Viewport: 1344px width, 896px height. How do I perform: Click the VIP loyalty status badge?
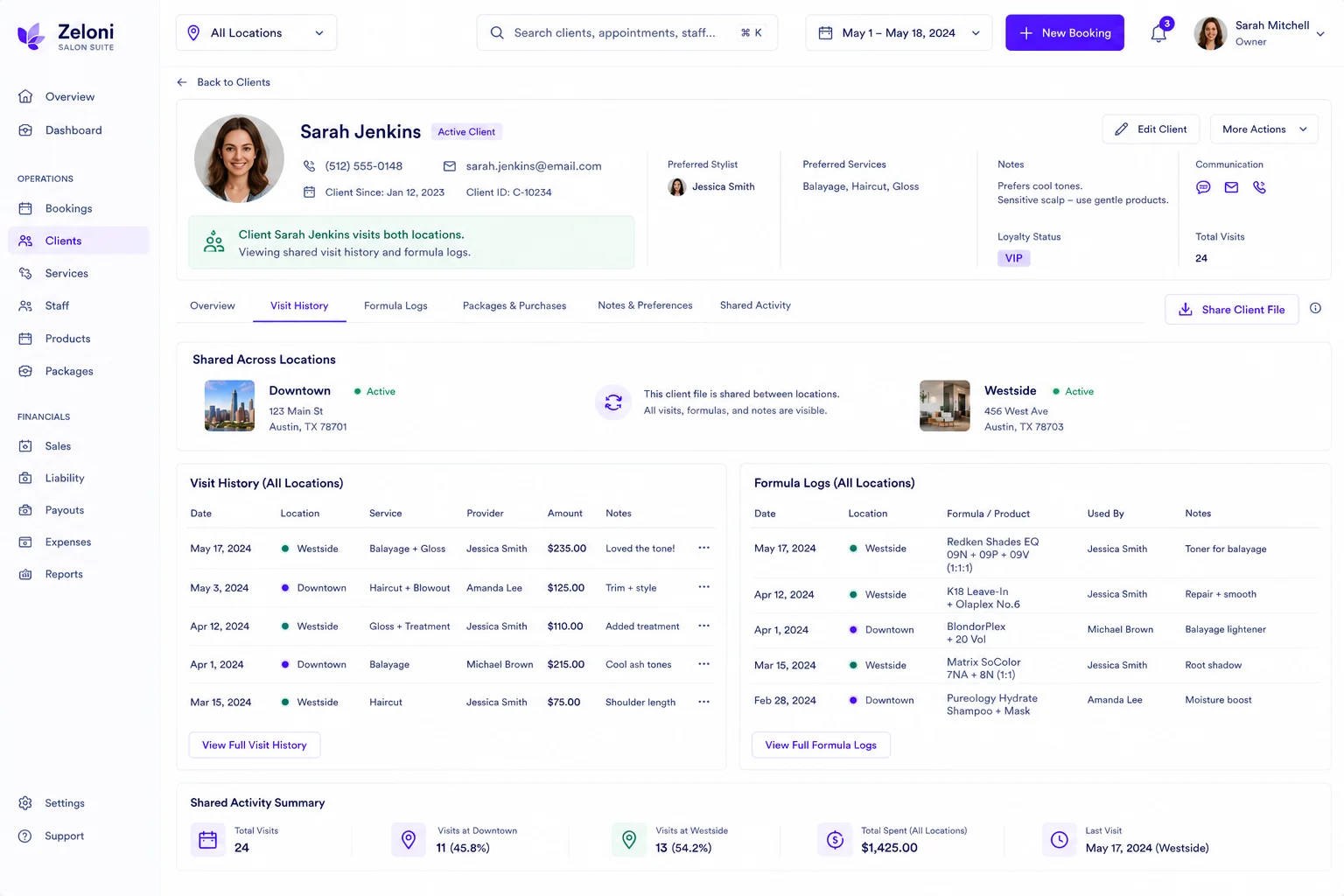click(1013, 258)
